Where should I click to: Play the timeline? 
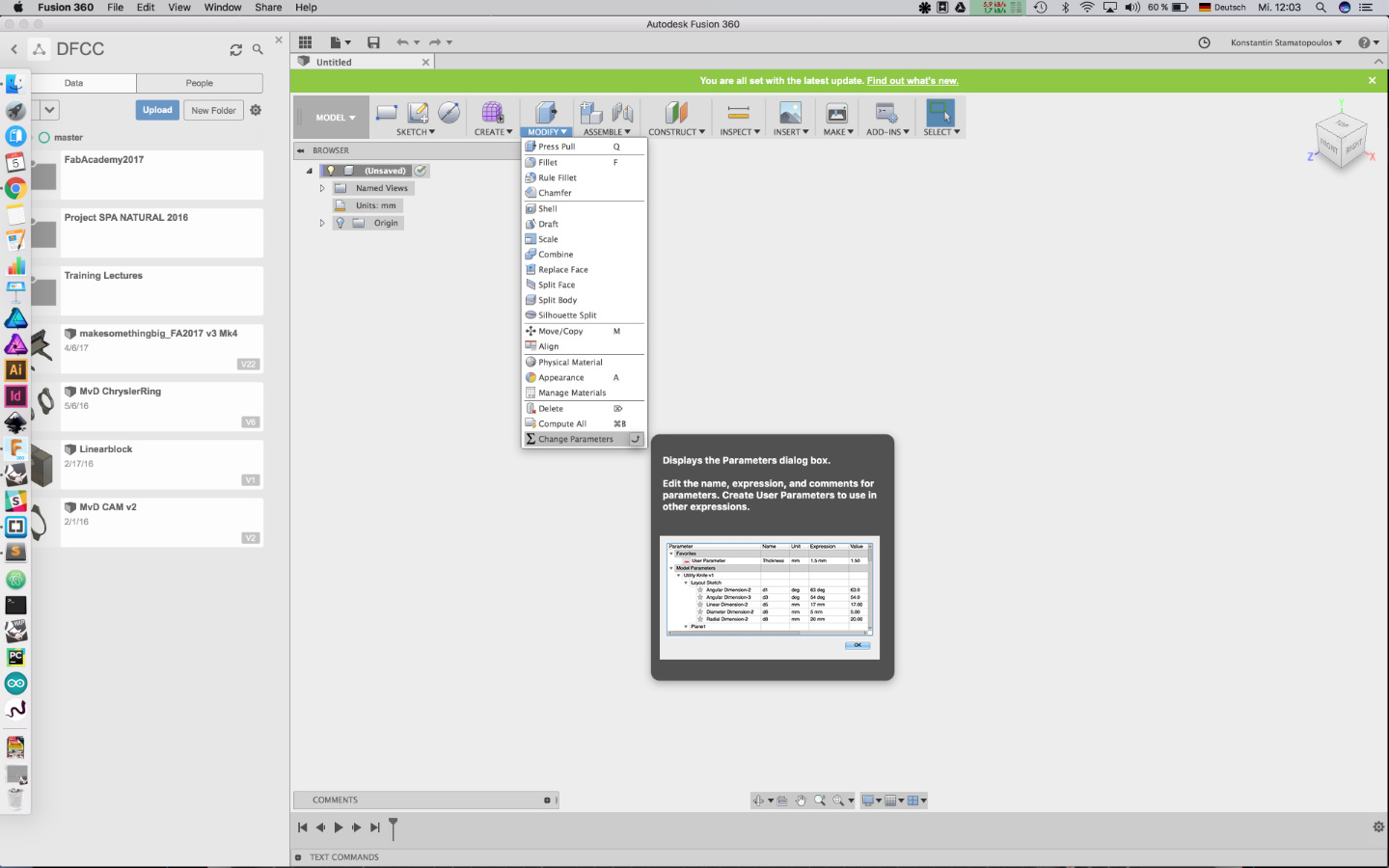tap(339, 827)
